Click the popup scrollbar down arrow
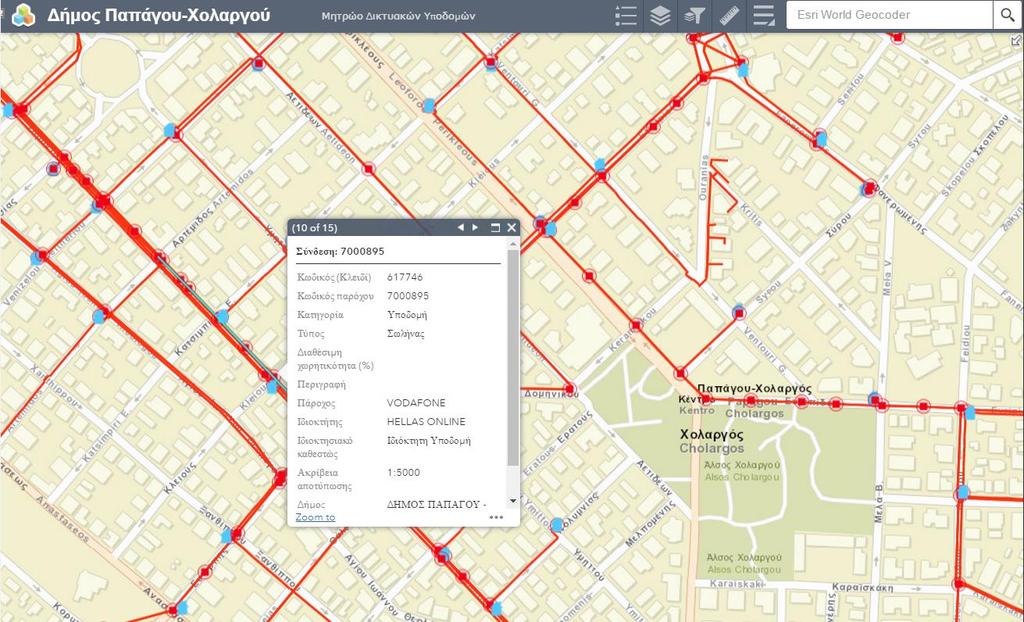The width and height of the screenshot is (1024, 622). point(513,501)
